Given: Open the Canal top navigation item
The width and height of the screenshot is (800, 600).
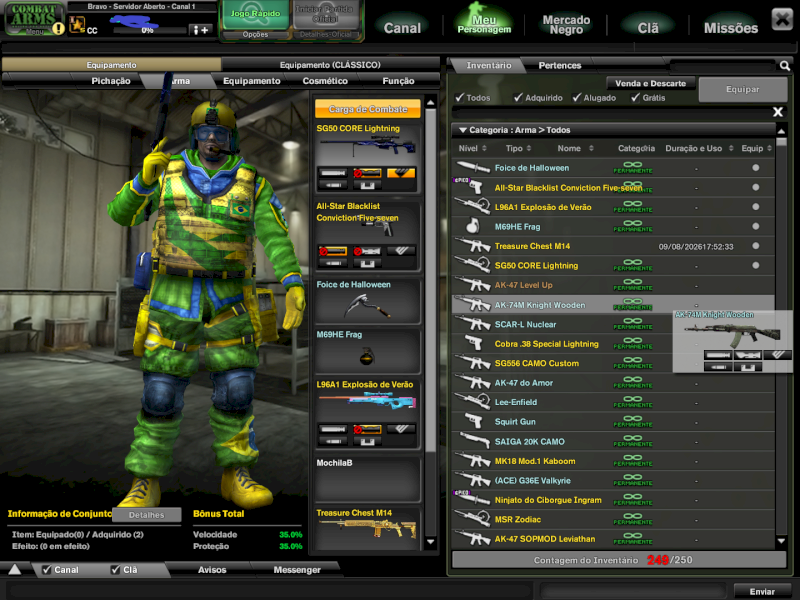Looking at the screenshot, I should pos(402,28).
